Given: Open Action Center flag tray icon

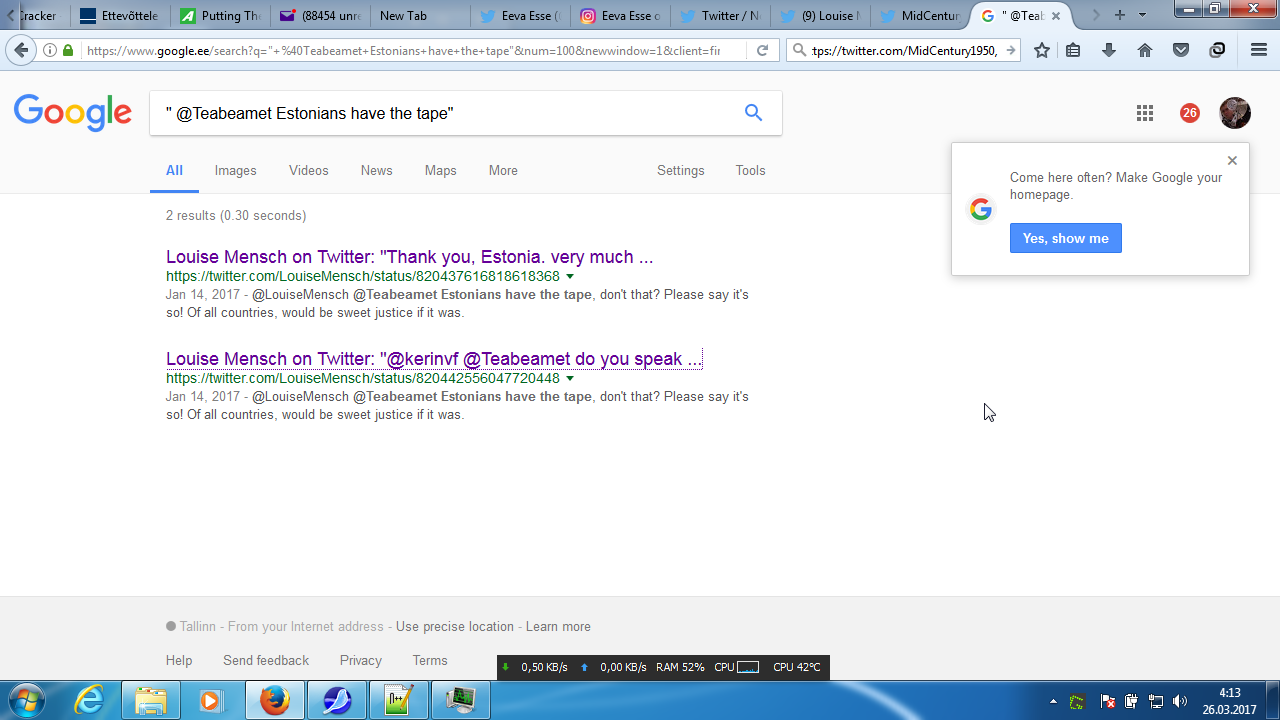Looking at the screenshot, I should [1108, 701].
